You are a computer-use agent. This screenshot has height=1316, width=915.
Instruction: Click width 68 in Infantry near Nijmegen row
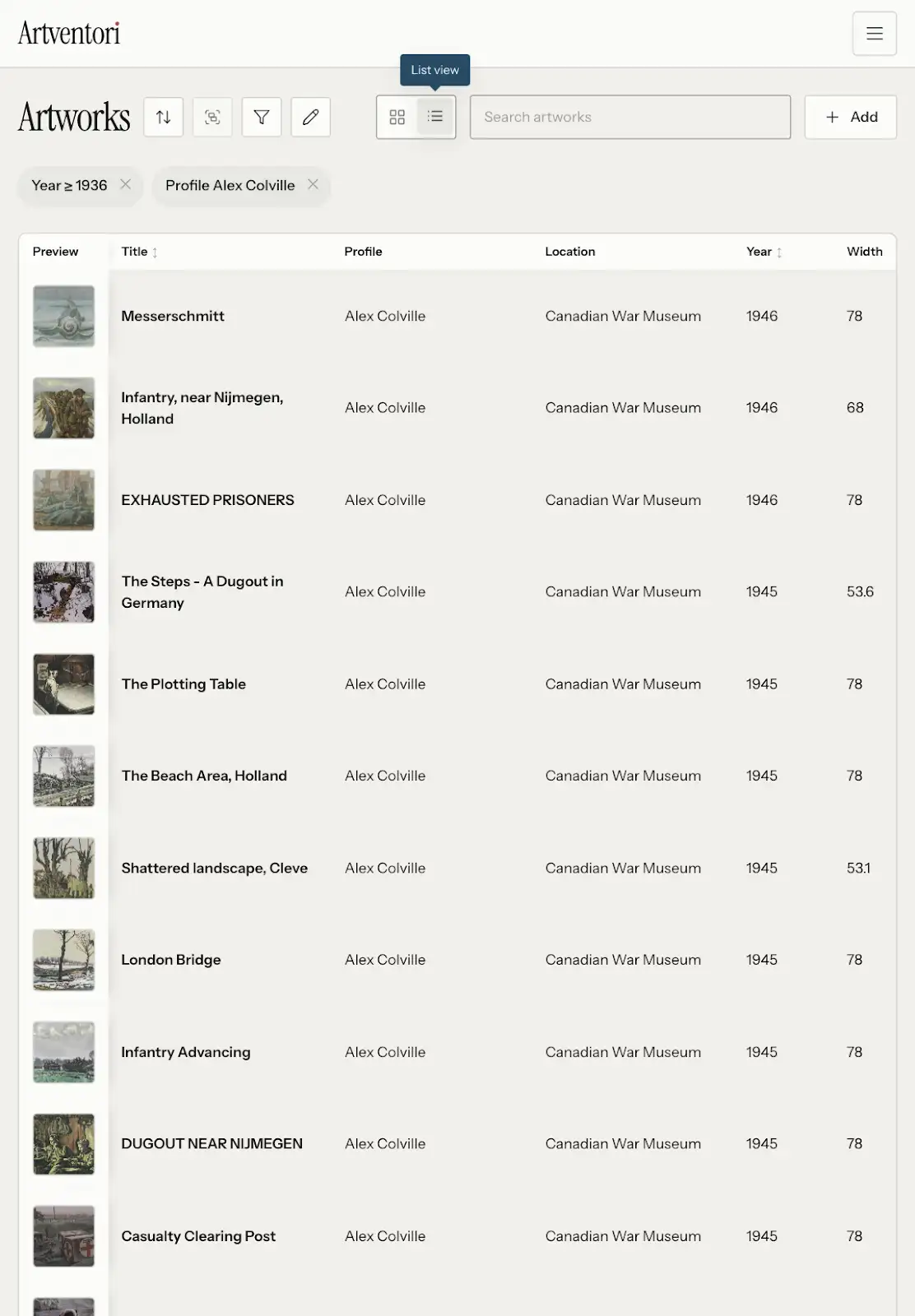click(x=855, y=408)
